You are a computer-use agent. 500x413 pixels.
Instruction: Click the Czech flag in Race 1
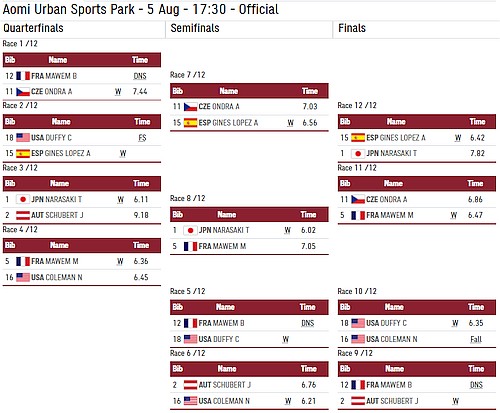pyautogui.click(x=23, y=92)
